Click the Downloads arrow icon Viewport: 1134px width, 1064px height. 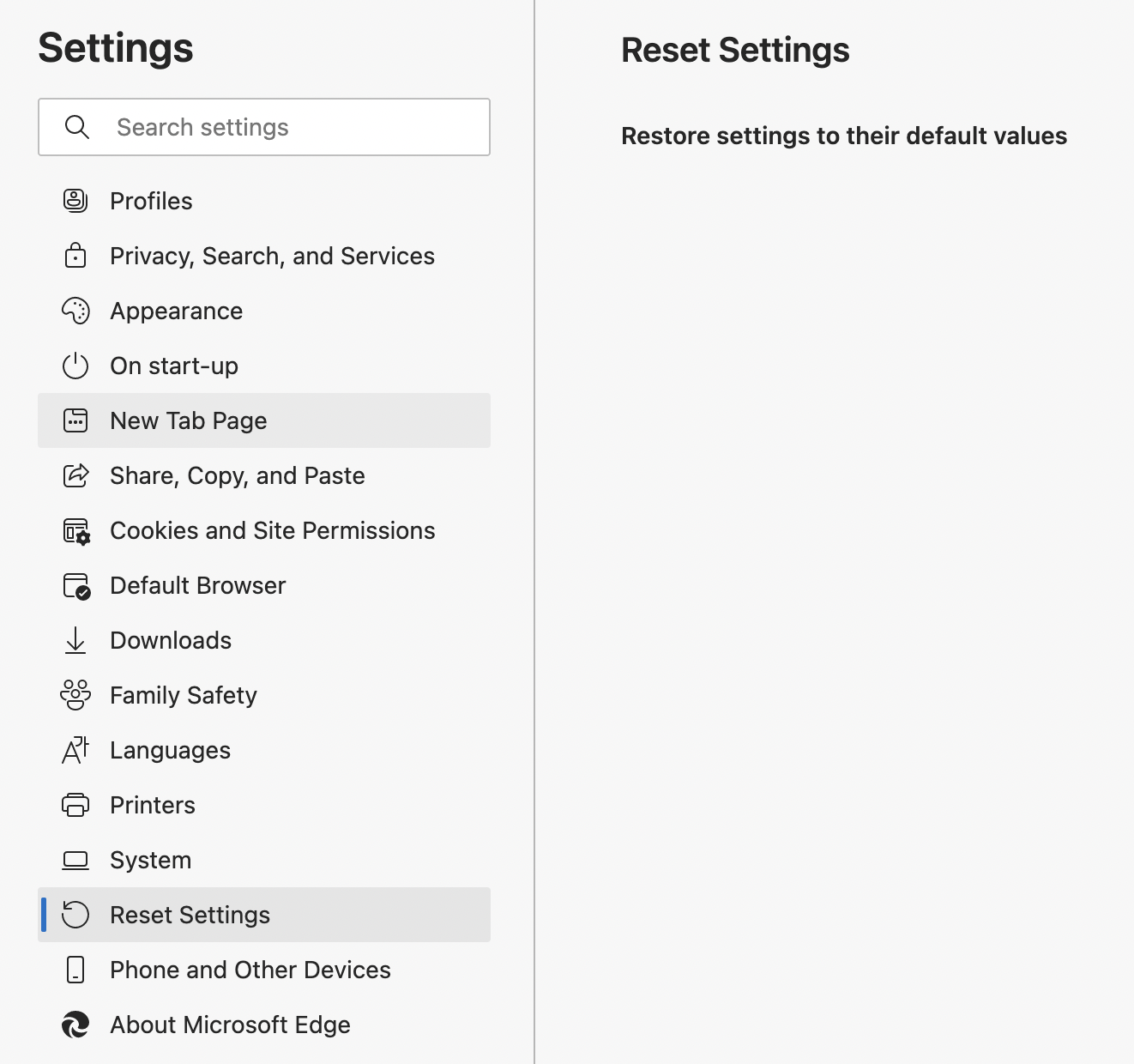pos(75,640)
